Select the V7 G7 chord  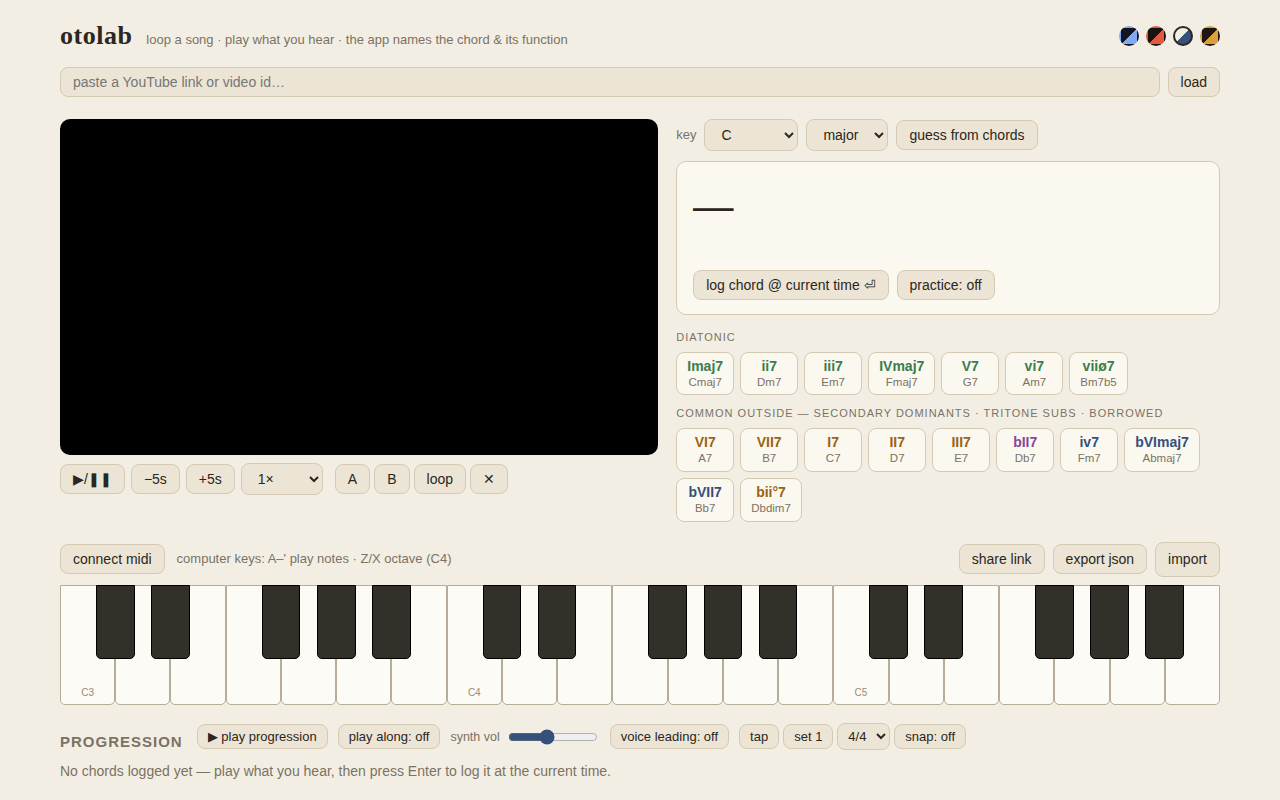click(x=970, y=373)
